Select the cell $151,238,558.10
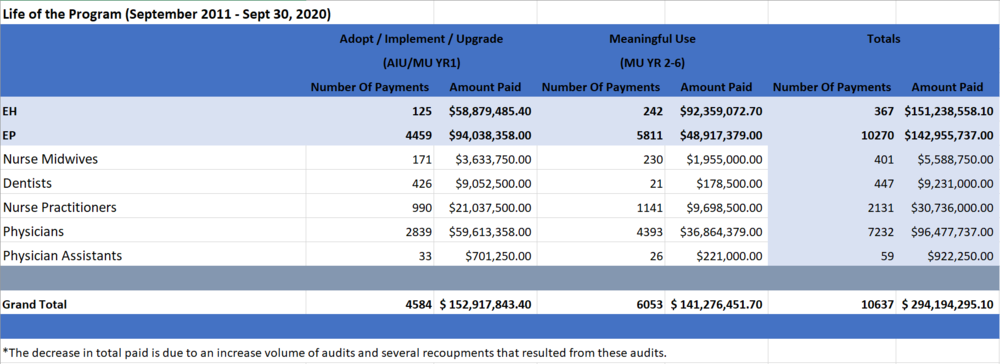The image size is (1000, 364). (x=949, y=112)
